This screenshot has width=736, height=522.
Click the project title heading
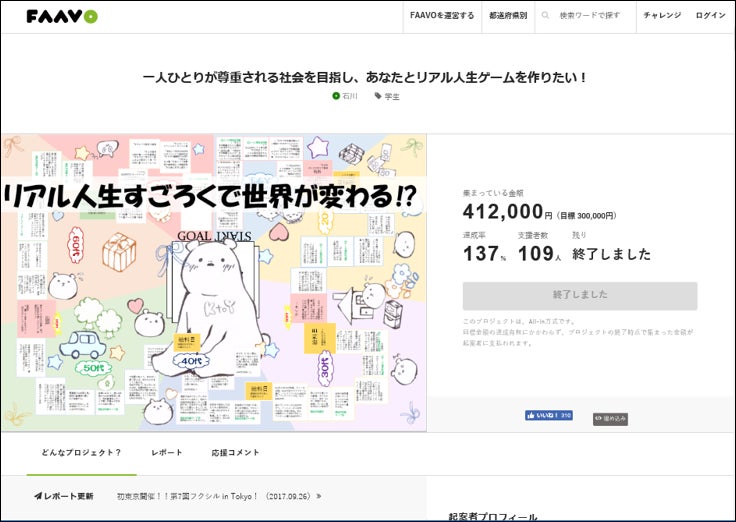pos(365,76)
